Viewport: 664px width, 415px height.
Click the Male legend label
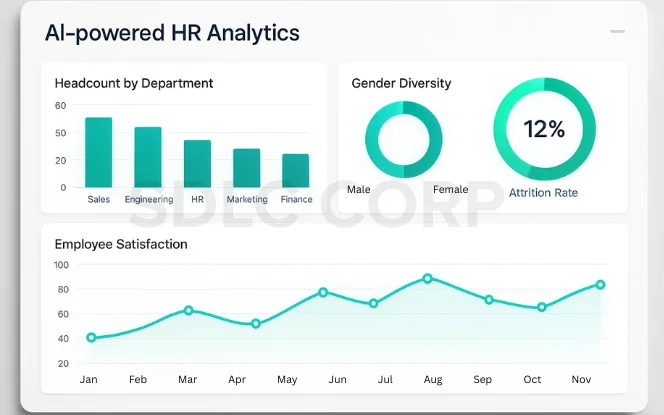tap(358, 189)
